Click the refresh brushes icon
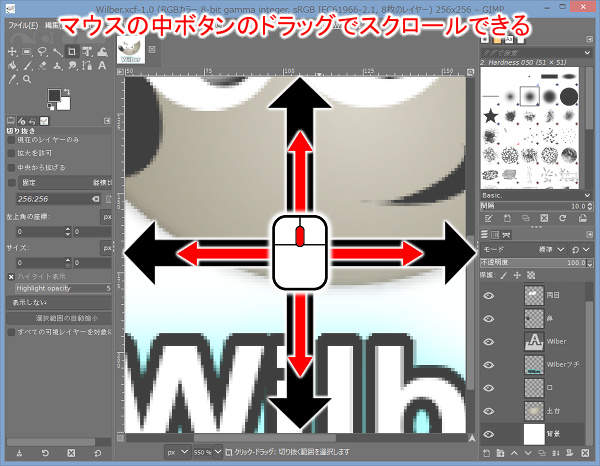This screenshot has height=466, width=600. 562,218
